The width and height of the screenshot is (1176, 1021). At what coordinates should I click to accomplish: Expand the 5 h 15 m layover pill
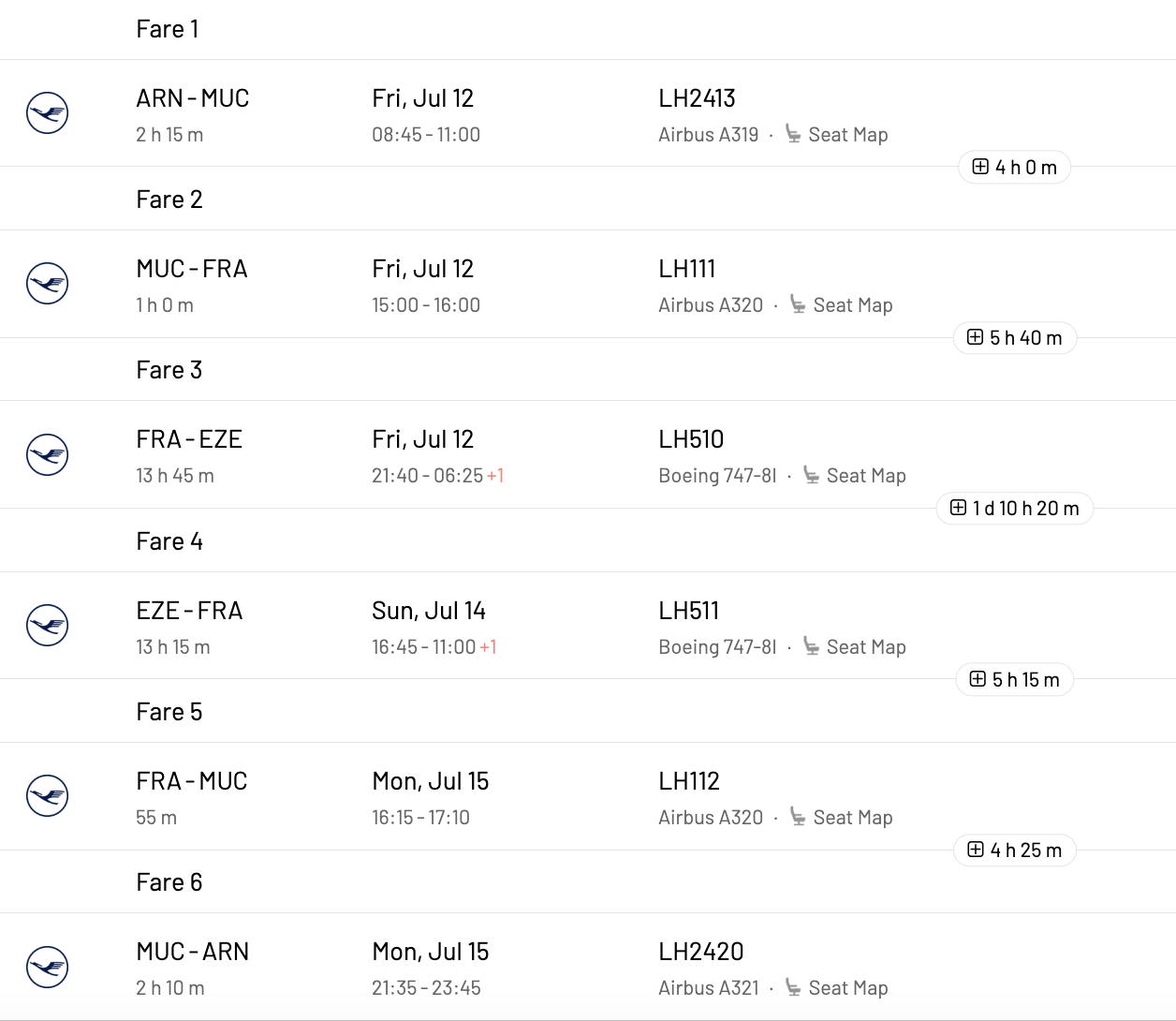point(1014,679)
